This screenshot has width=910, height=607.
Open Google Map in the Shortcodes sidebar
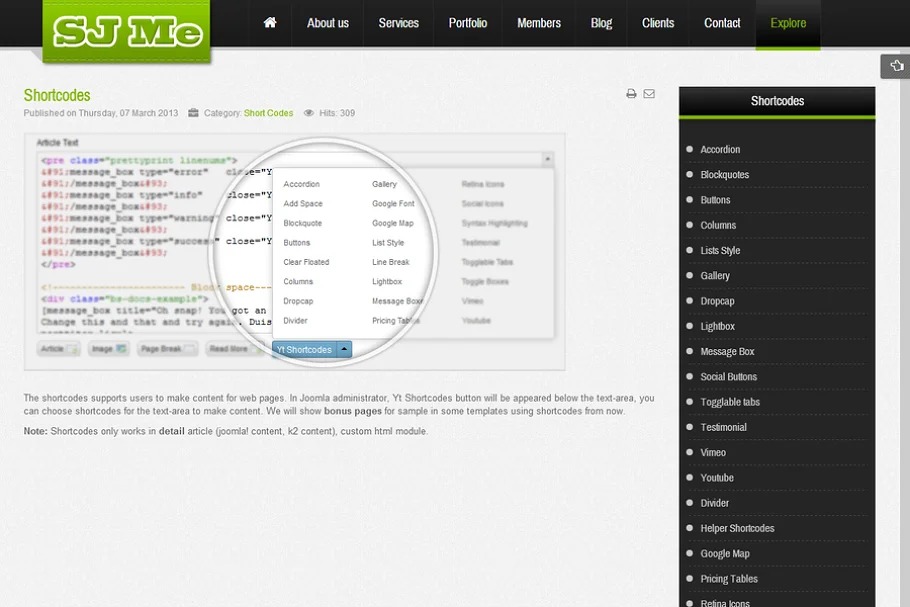[x=725, y=554]
